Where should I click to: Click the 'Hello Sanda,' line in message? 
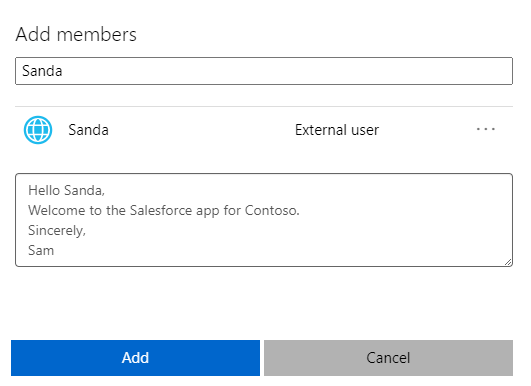click(66, 190)
